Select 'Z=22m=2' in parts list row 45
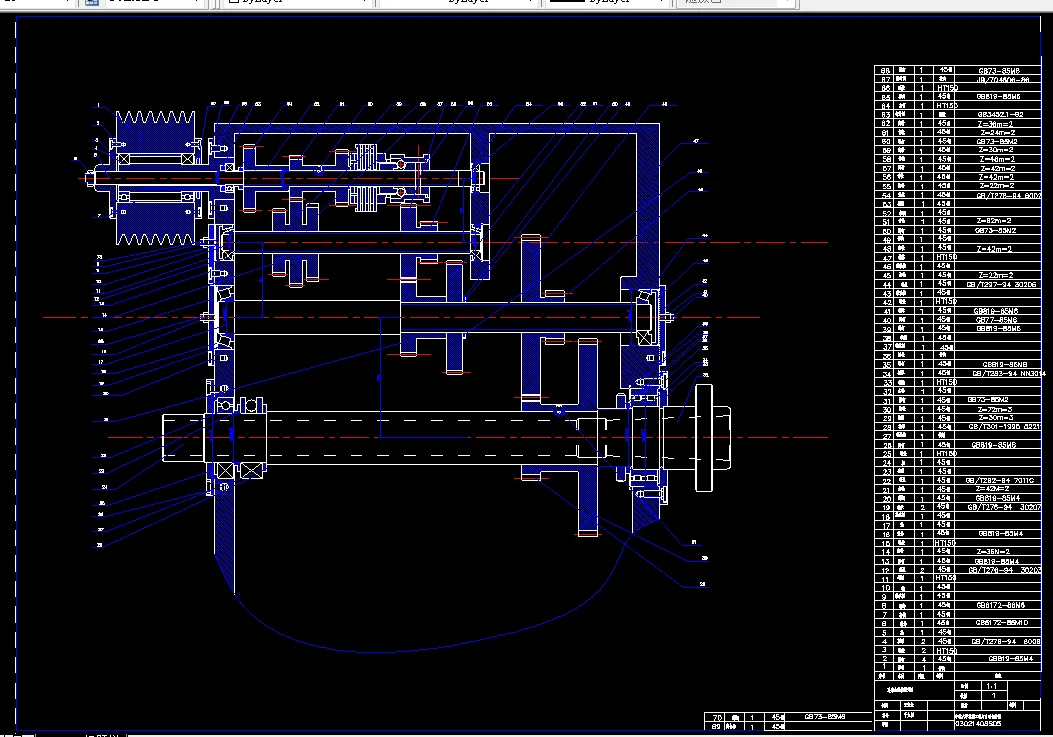The height and width of the screenshot is (737, 1053). click(x=997, y=275)
